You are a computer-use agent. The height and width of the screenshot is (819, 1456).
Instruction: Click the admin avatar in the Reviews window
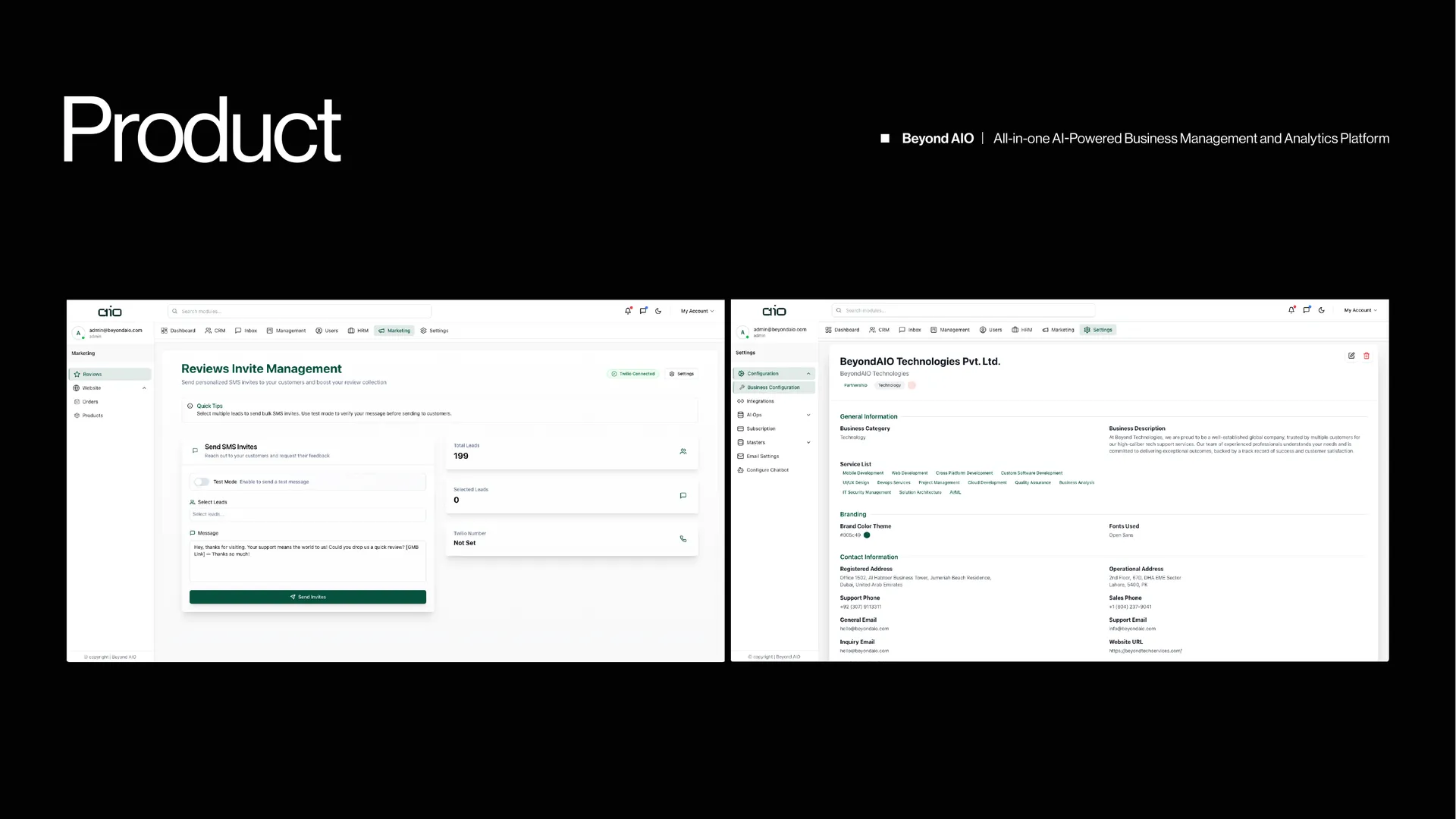[x=78, y=333]
